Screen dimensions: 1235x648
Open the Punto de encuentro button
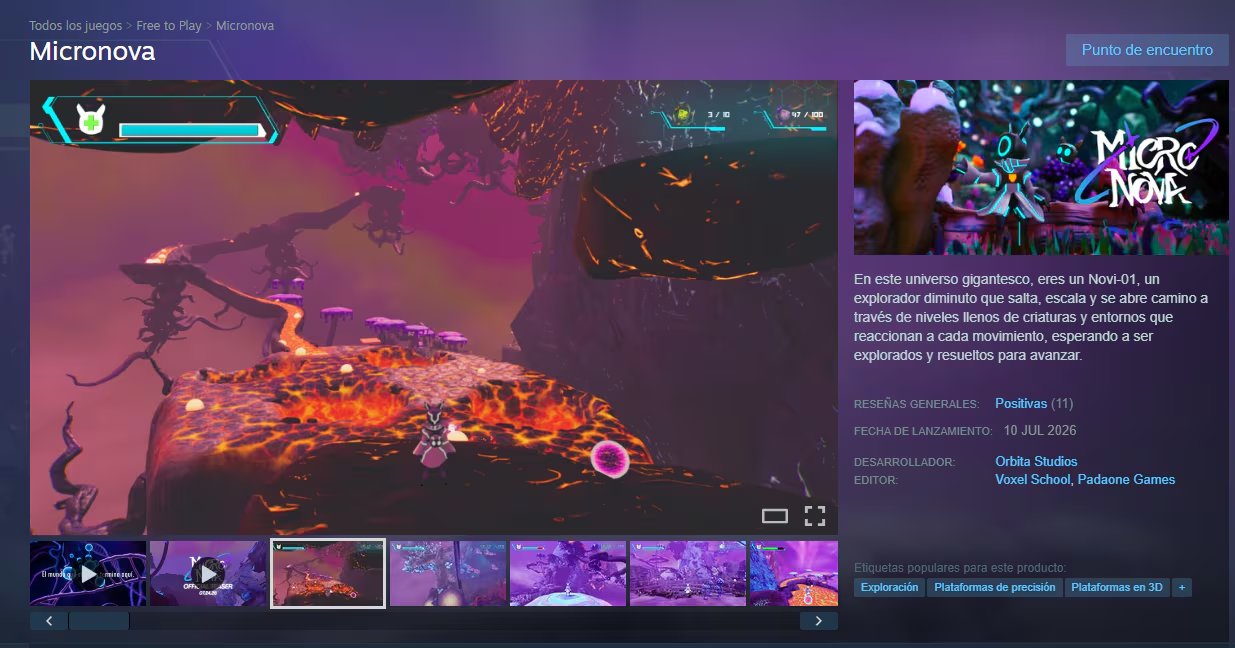1147,50
